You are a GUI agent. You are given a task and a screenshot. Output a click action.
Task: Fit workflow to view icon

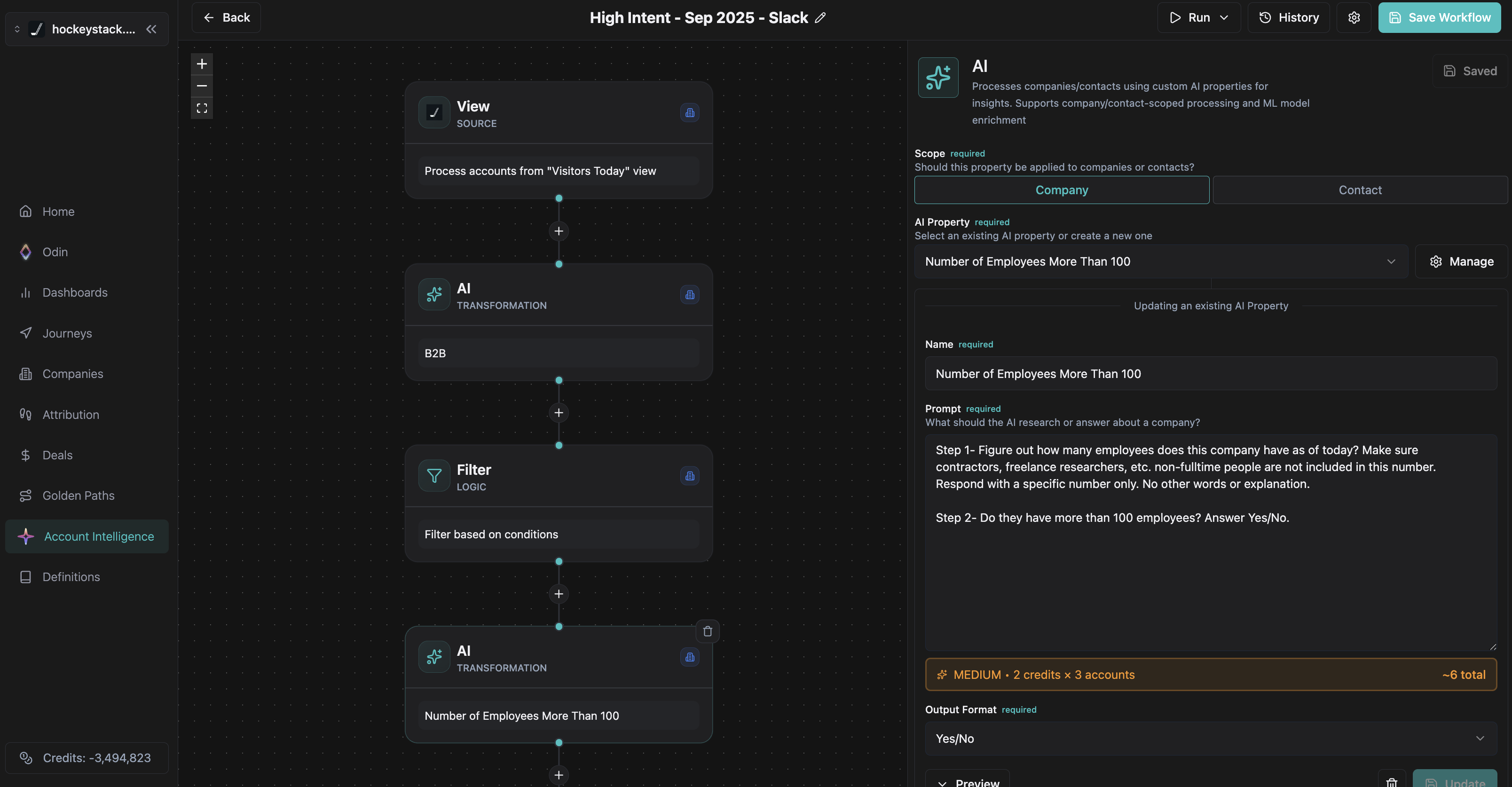[x=201, y=108]
